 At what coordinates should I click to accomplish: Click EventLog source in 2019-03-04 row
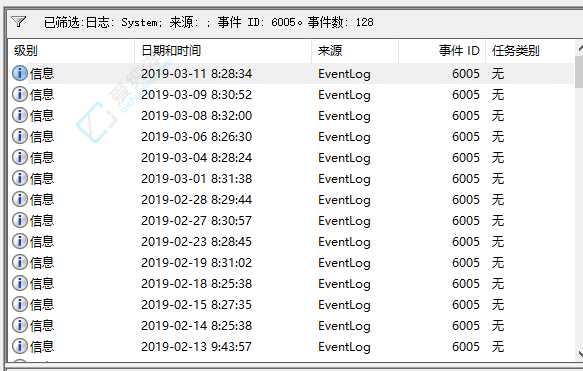[344, 158]
